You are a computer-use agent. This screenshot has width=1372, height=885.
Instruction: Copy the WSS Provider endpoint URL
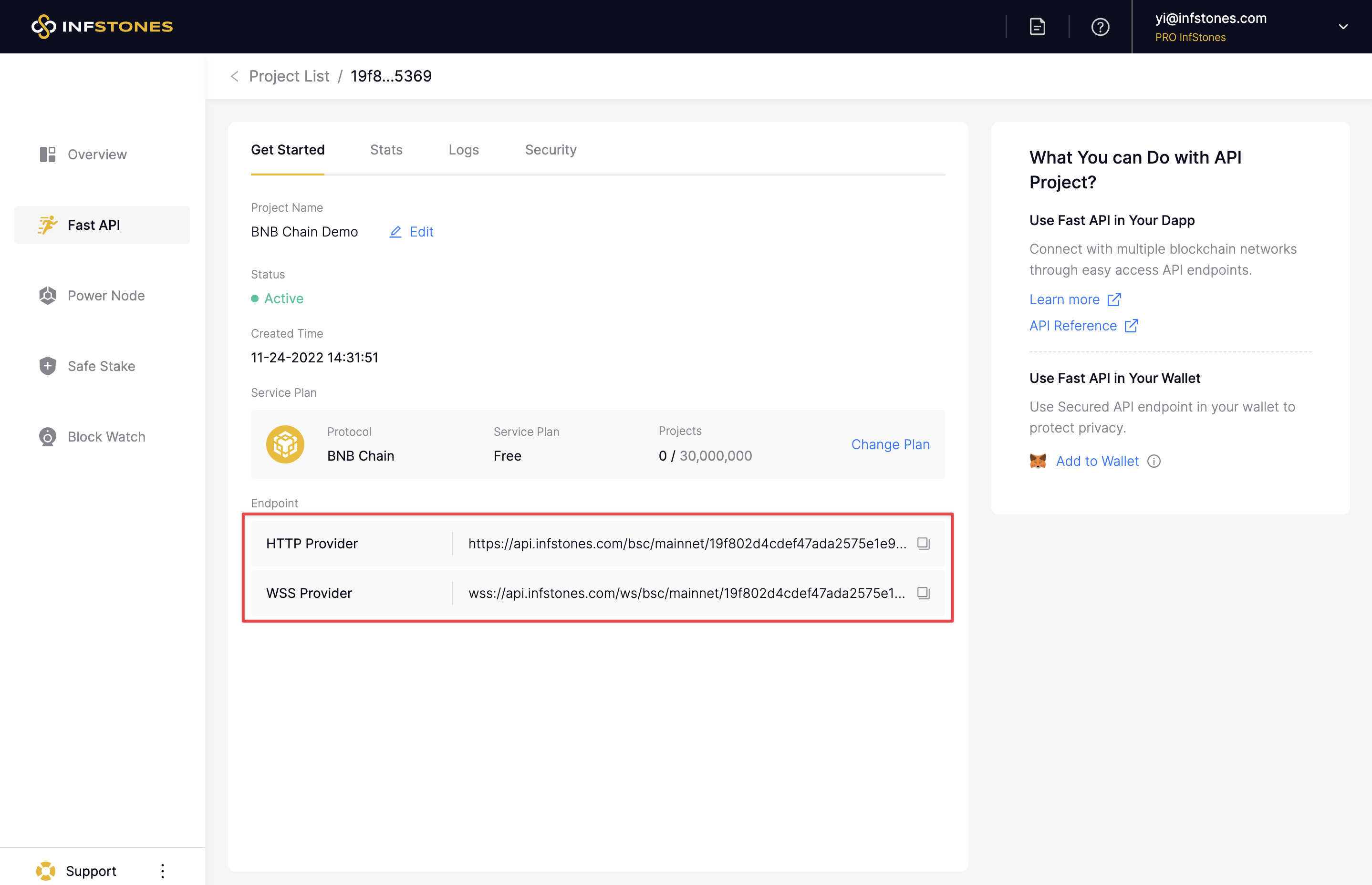click(923, 593)
